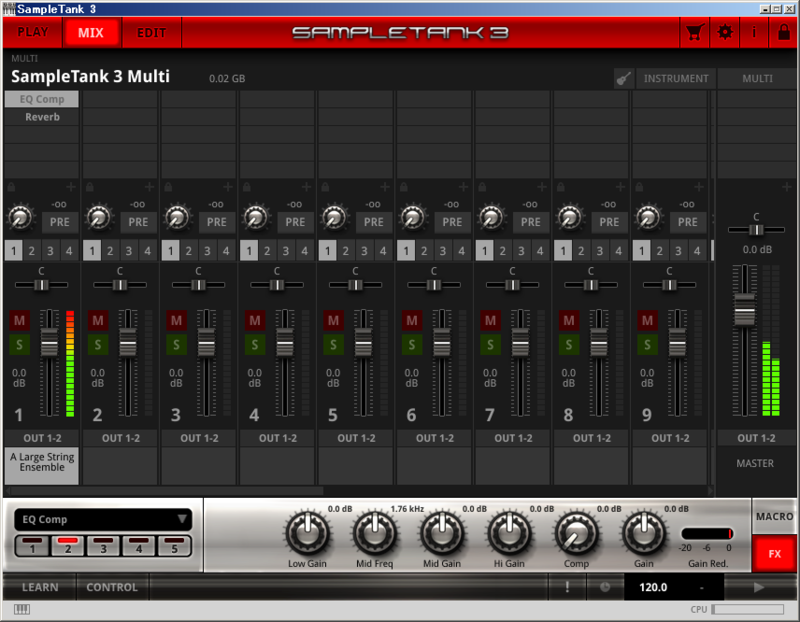The width and height of the screenshot is (800, 622).
Task: Click the Mid Freq knob
Action: click(374, 533)
